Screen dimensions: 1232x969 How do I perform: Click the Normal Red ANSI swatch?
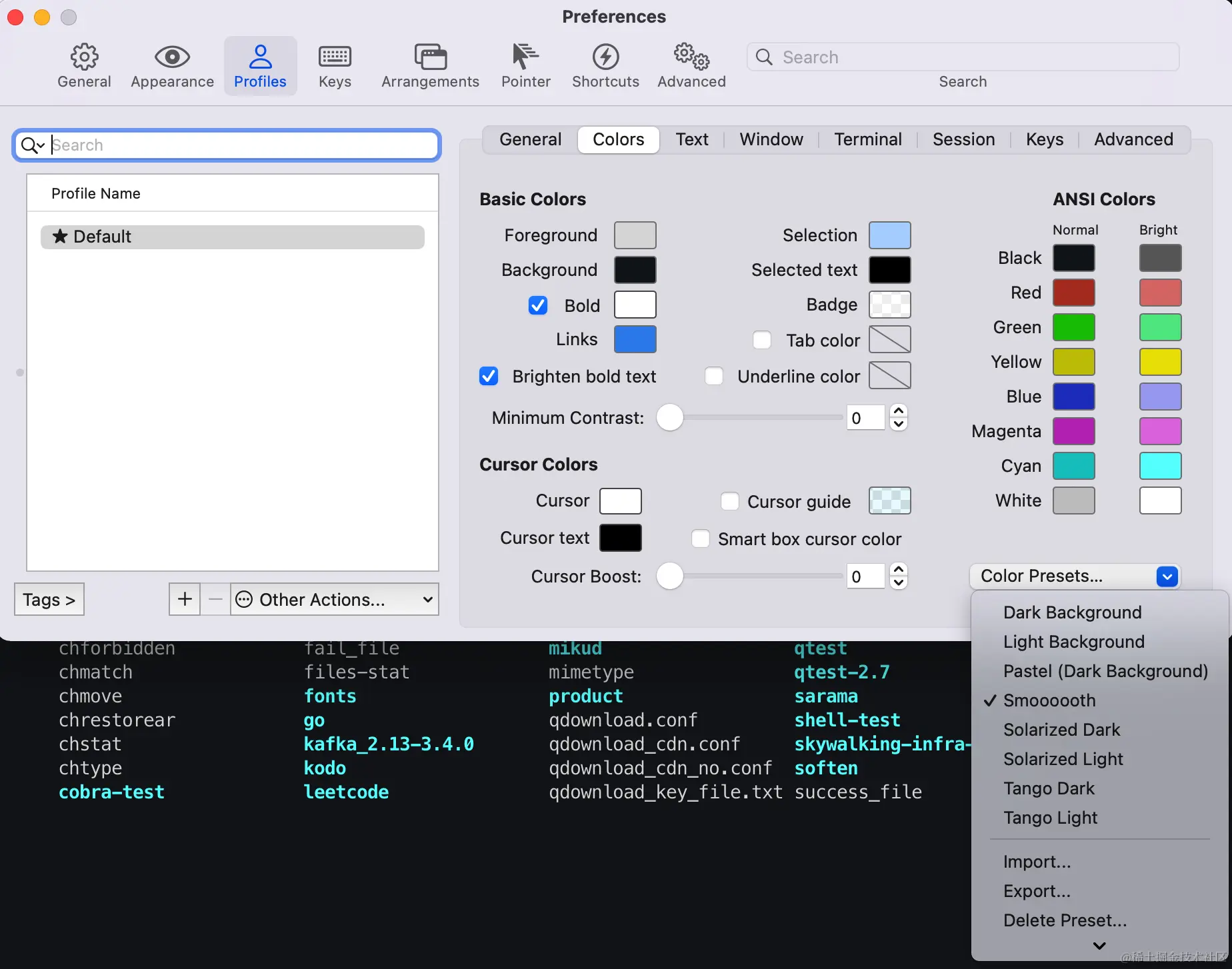pyautogui.click(x=1073, y=293)
